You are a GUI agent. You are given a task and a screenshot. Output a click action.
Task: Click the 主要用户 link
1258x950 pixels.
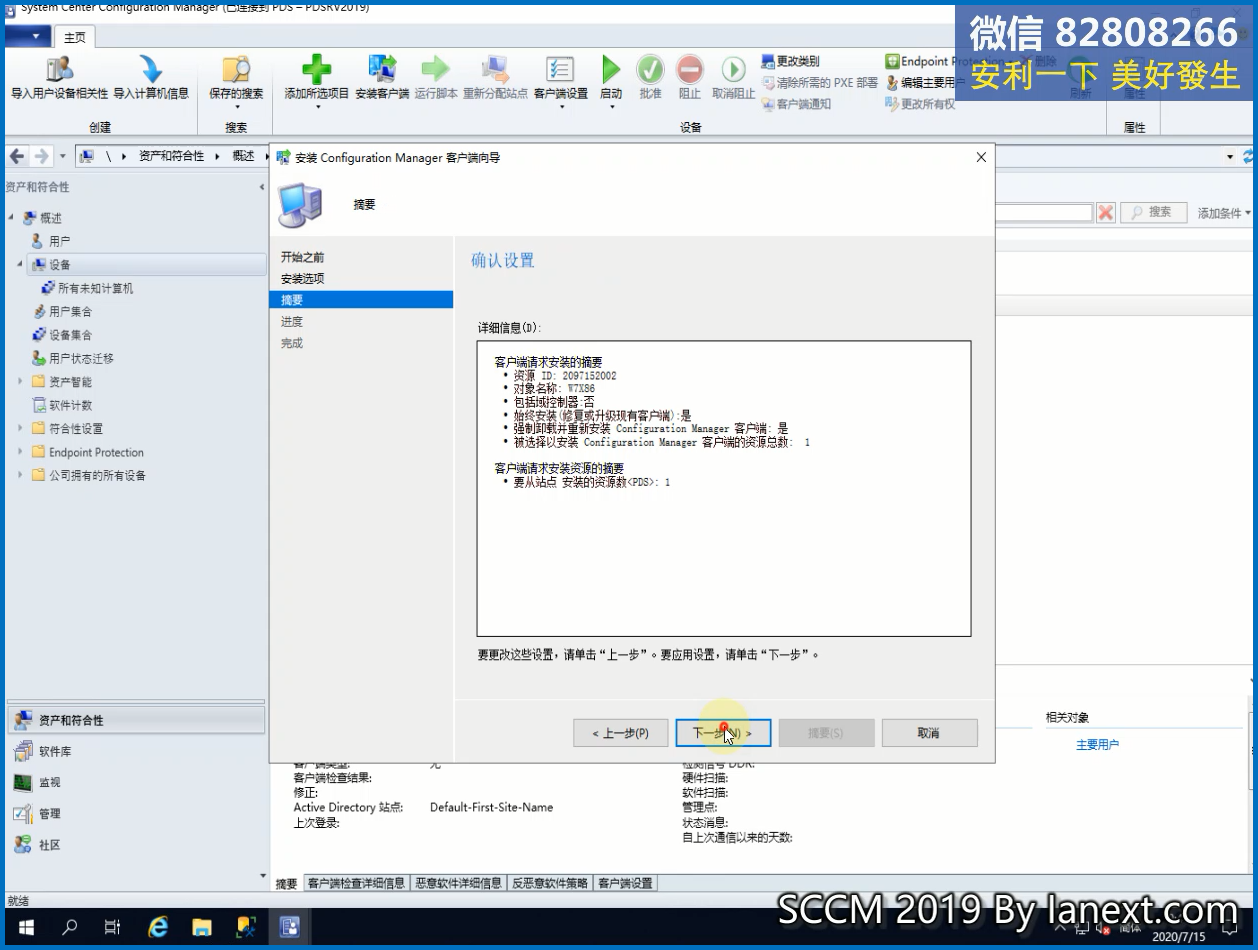point(1097,745)
